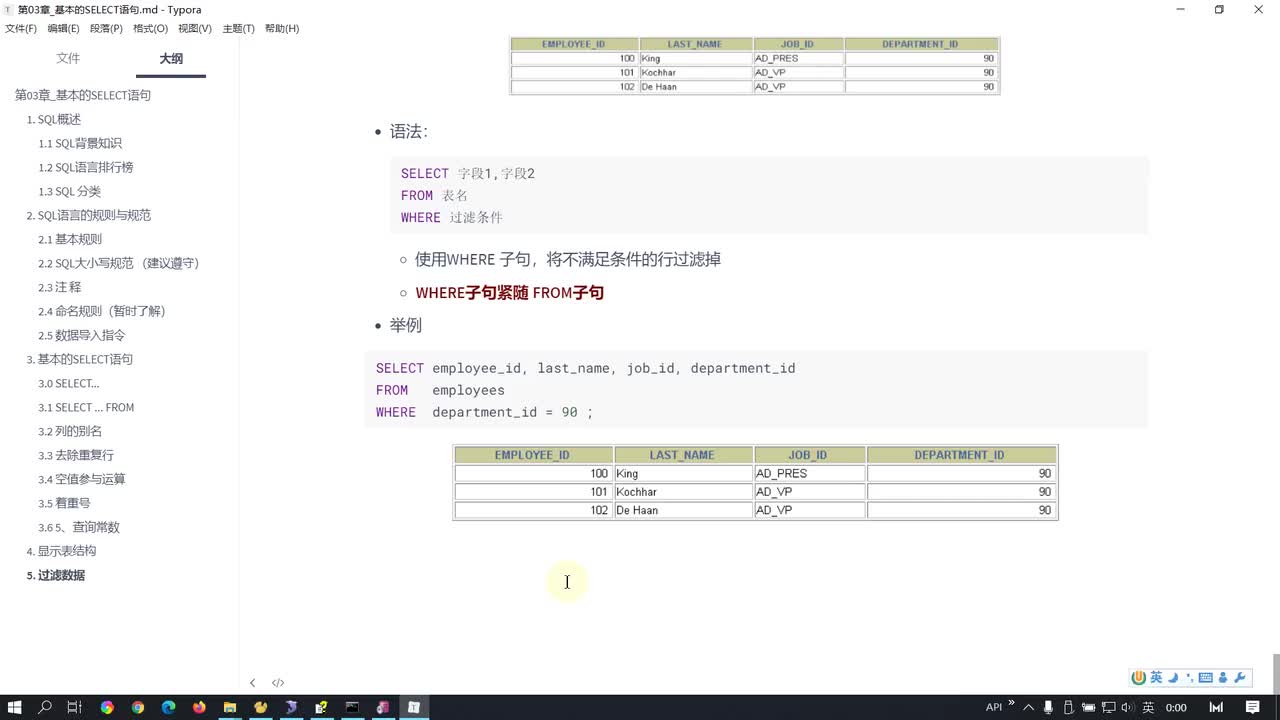Open Microsoft Edge from taskbar

[168, 707]
